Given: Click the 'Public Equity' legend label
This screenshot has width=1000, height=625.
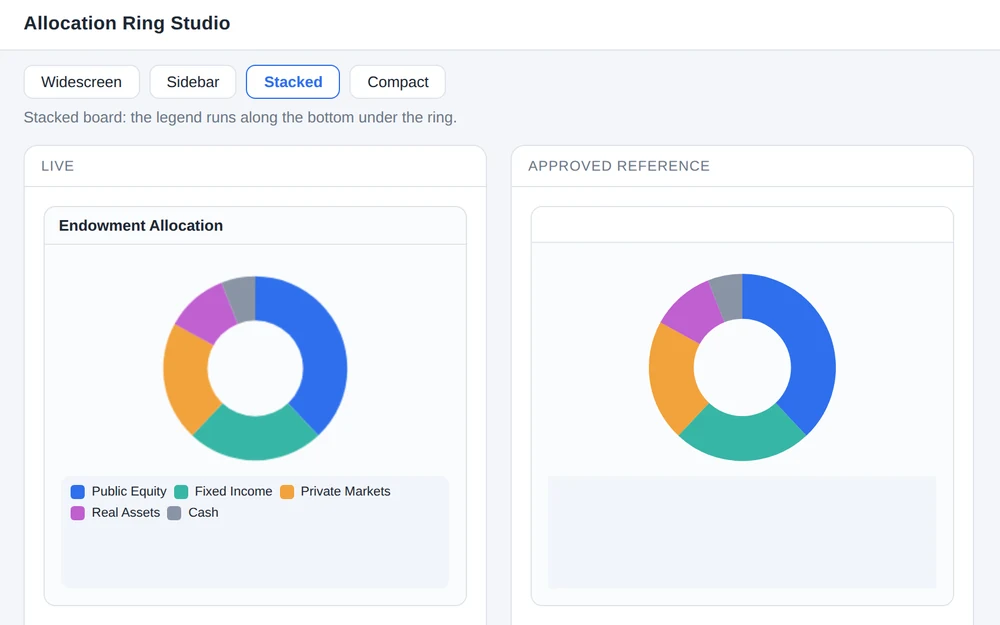Looking at the screenshot, I should pyautogui.click(x=129, y=491).
